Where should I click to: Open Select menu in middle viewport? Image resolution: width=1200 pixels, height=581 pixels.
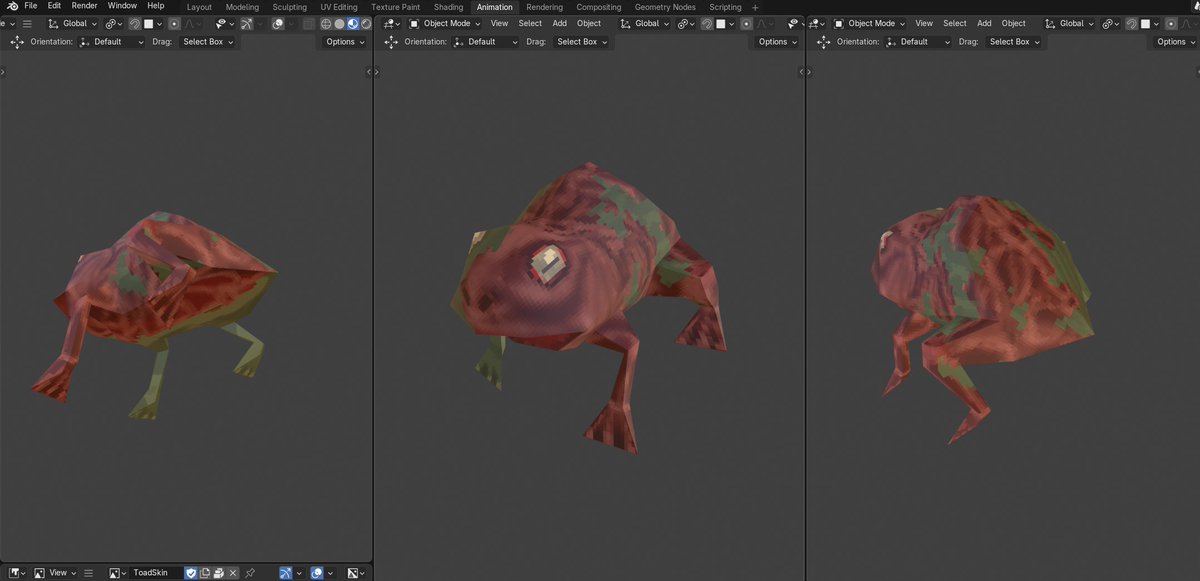530,23
